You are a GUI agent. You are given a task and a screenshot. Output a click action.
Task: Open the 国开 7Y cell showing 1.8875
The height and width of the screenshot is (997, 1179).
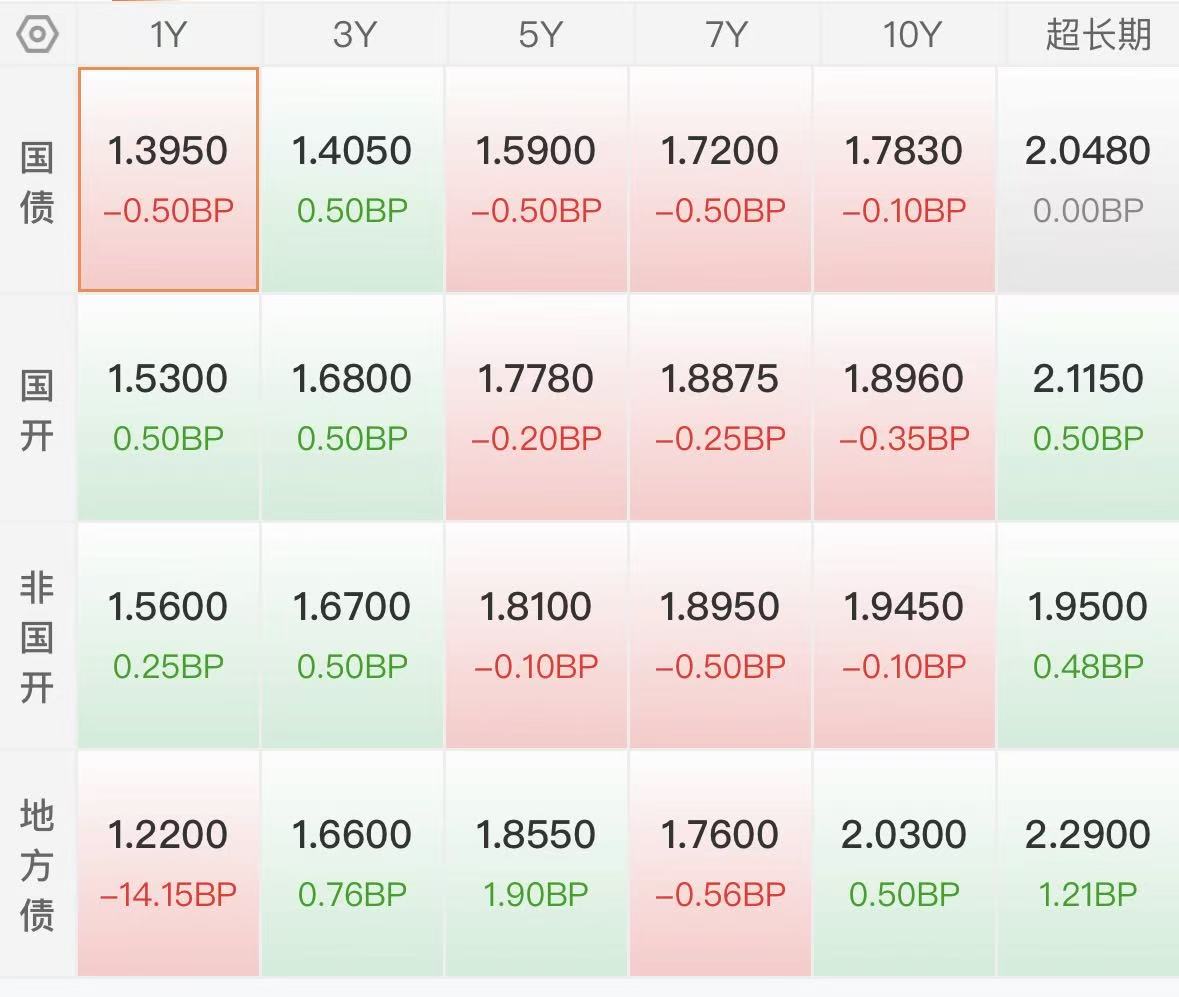721,408
